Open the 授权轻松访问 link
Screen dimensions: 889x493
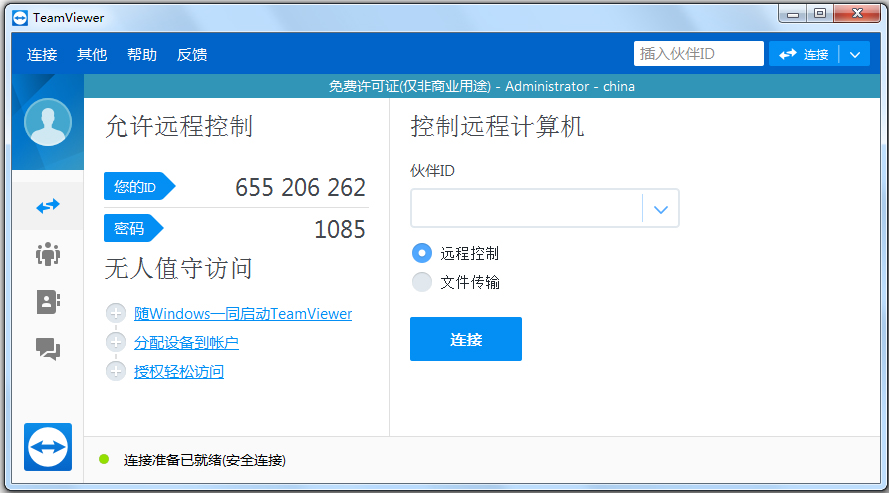tap(179, 372)
